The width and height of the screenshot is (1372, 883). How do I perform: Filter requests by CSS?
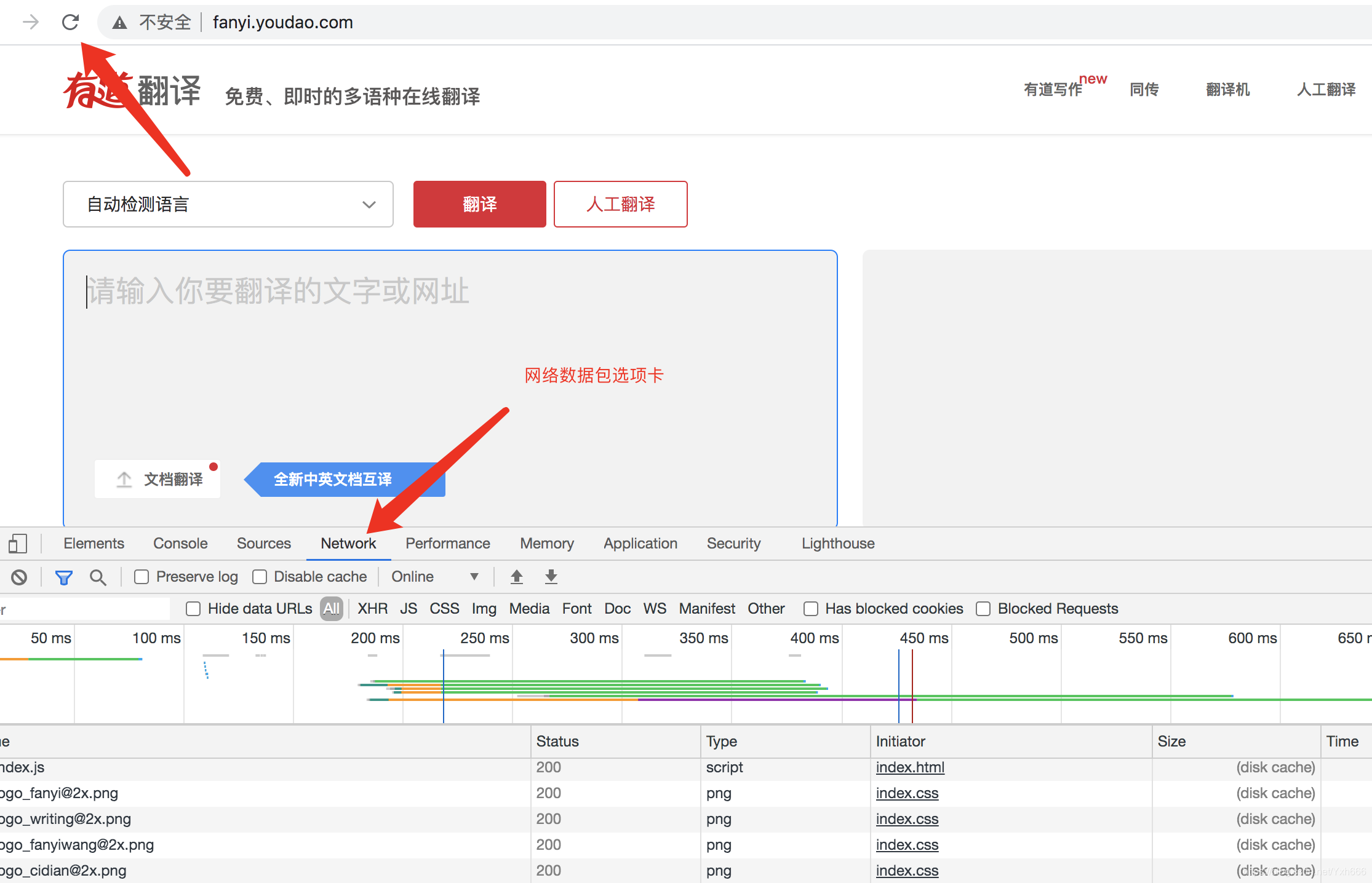pyautogui.click(x=444, y=609)
